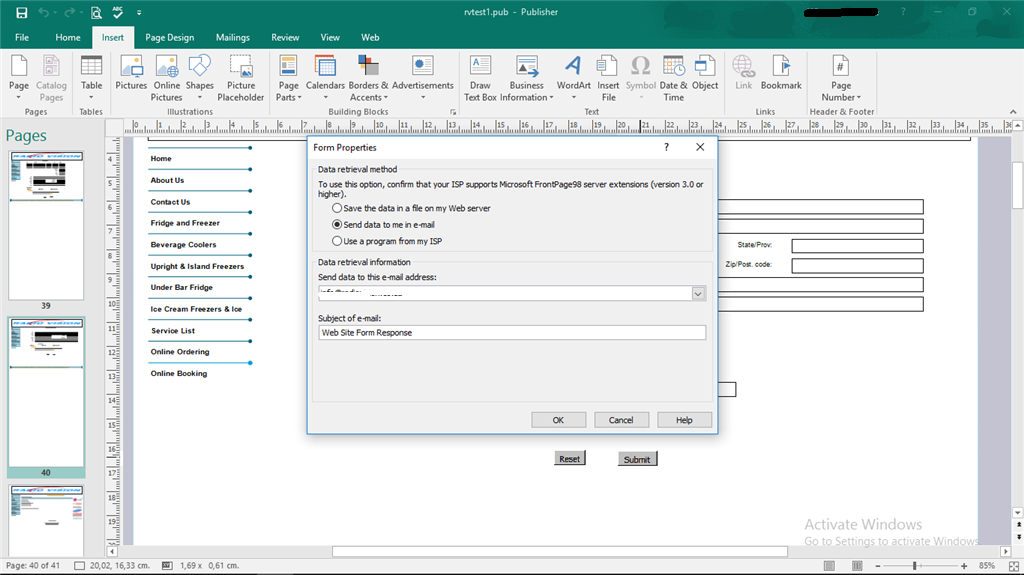Image resolution: width=1024 pixels, height=575 pixels.
Task: Click the zoom out minus button
Action: pos(878,566)
